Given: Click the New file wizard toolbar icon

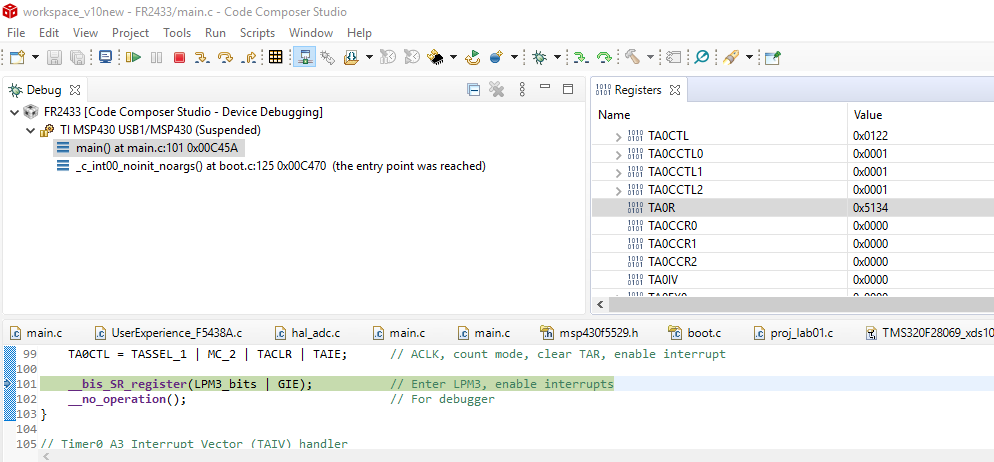Looking at the screenshot, I should [x=18, y=58].
